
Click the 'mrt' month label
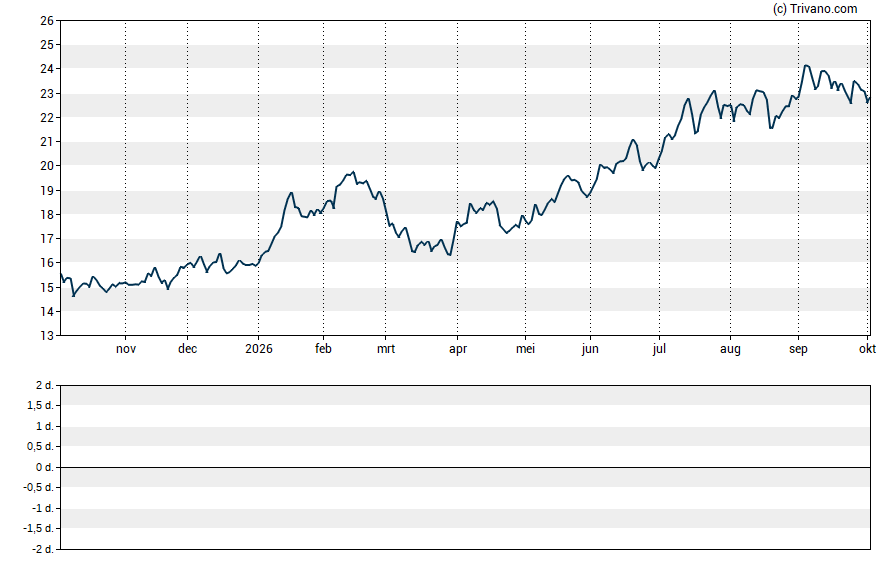click(x=386, y=349)
